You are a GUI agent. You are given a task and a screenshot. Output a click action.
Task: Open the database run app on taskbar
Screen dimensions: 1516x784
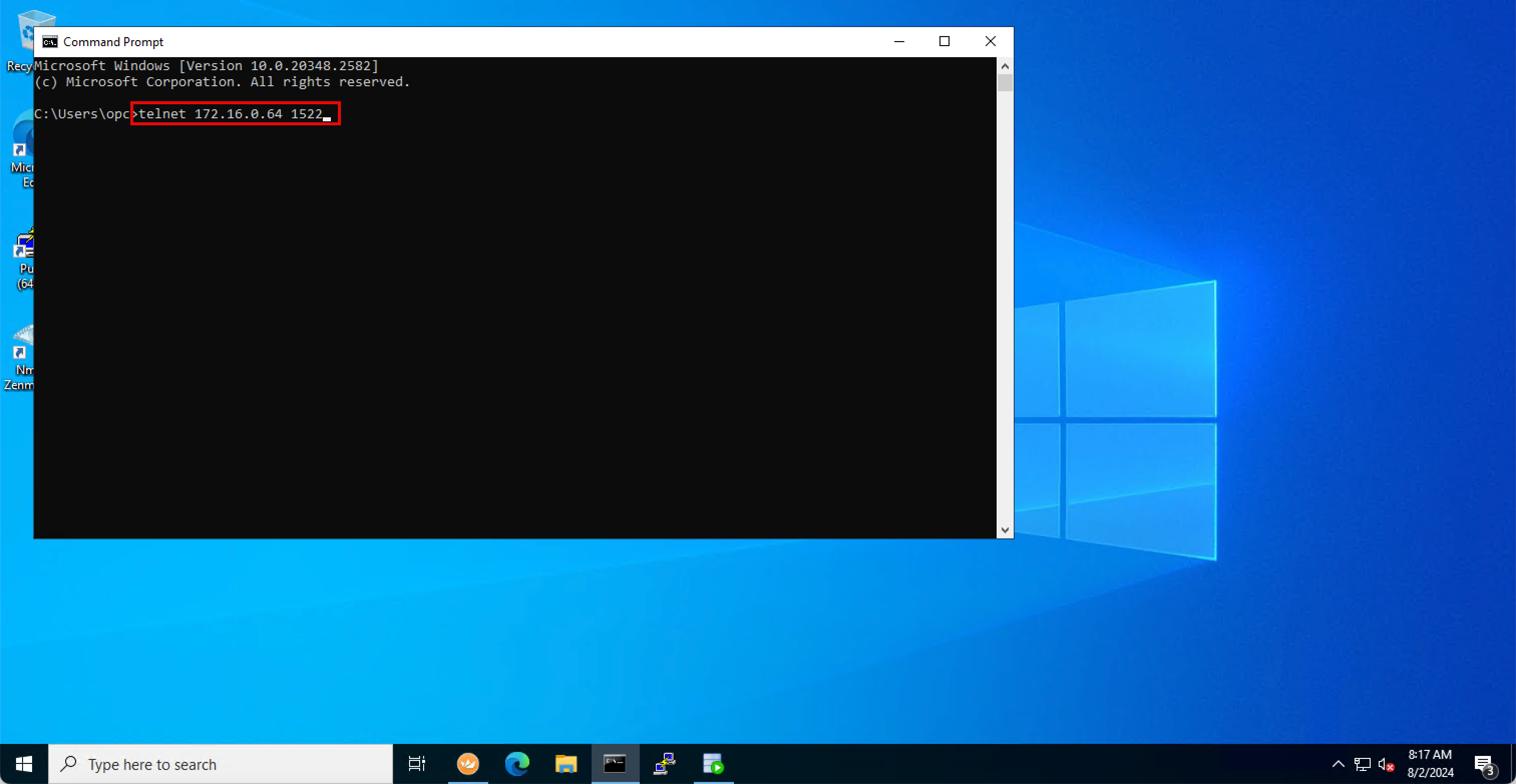713,764
